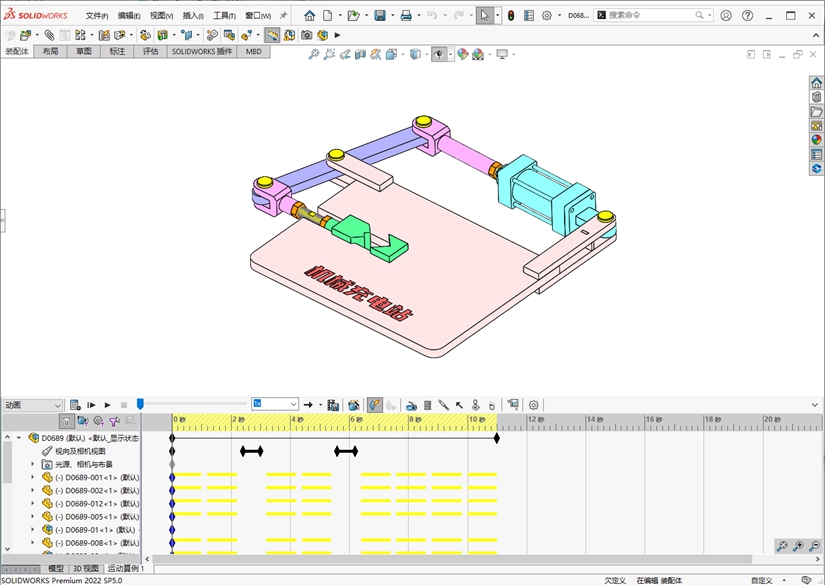Toggle Filter Selected button
Viewport: 825px width, 585px height.
(x=114, y=421)
